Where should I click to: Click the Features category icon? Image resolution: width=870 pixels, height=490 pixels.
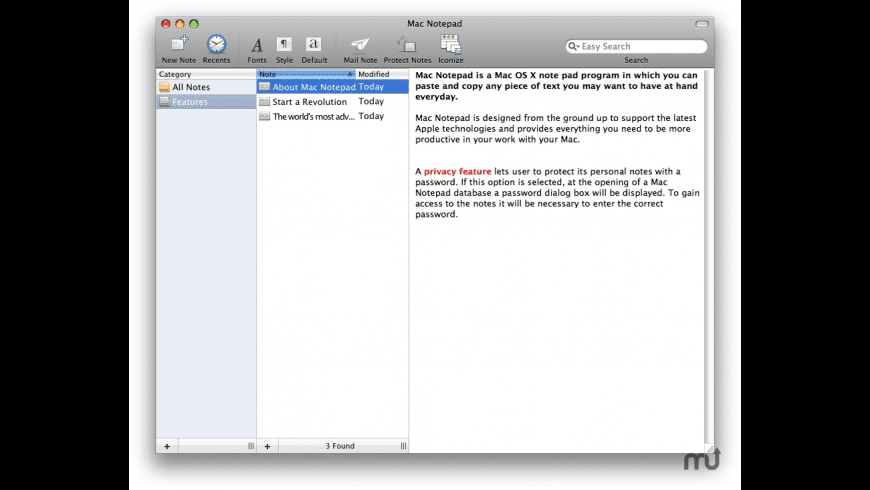(x=164, y=102)
